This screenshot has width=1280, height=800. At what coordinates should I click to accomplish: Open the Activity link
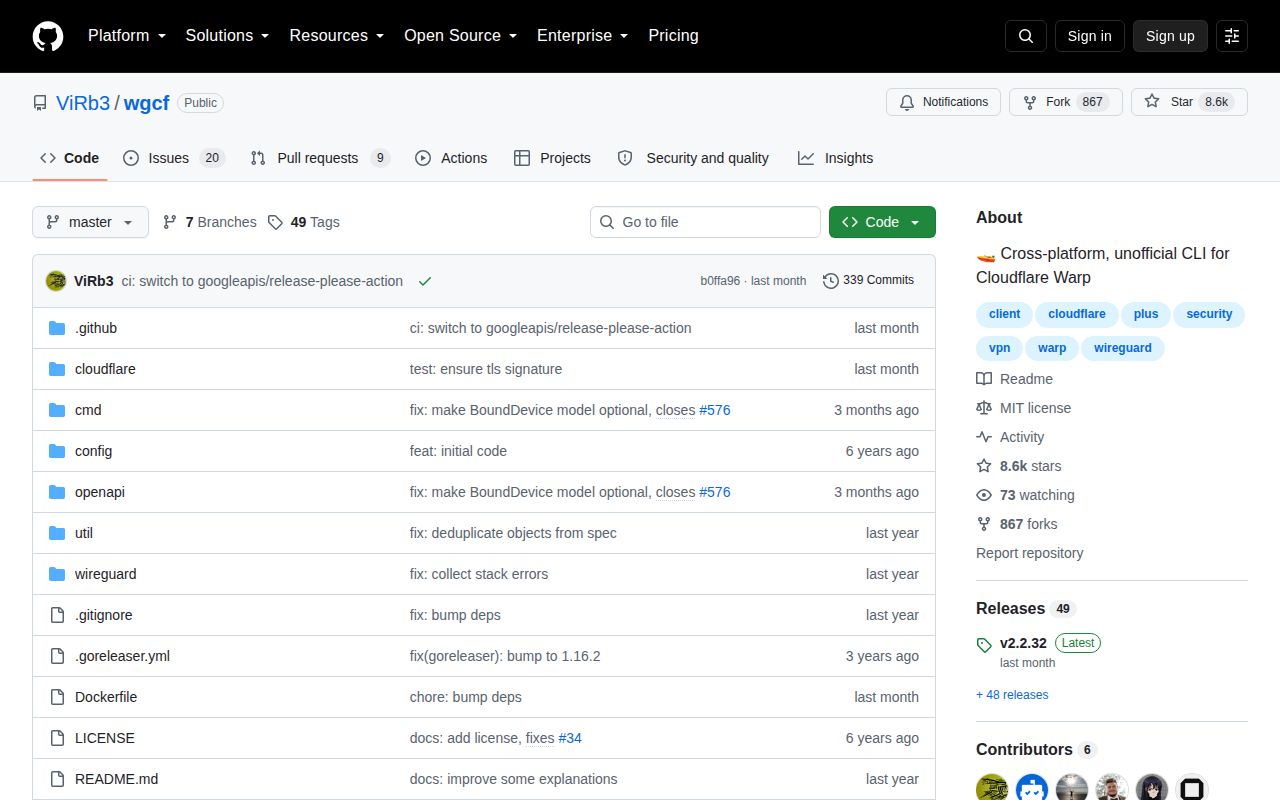(x=1010, y=437)
